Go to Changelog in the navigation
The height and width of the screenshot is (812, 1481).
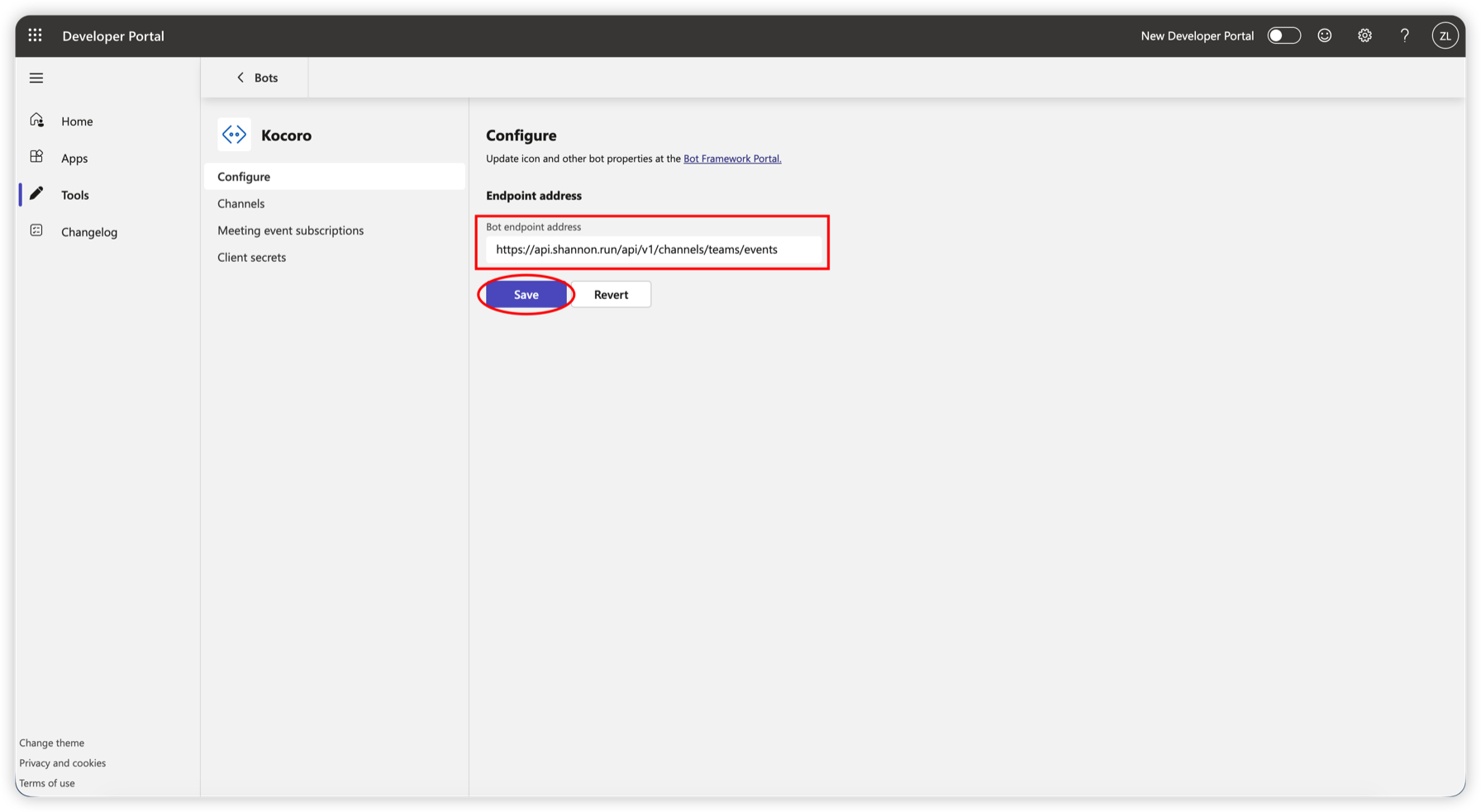89,232
